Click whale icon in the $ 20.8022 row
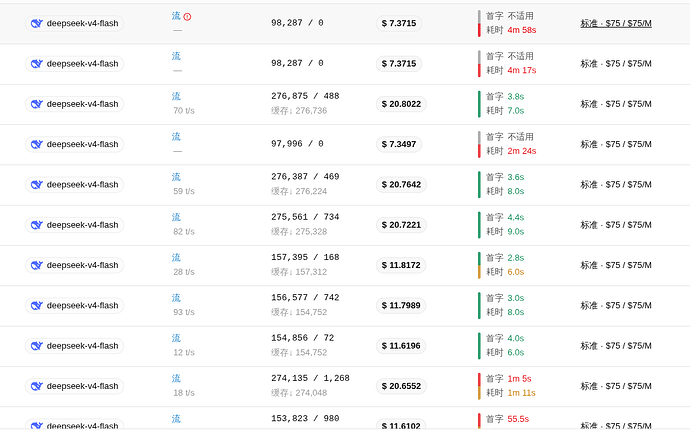Image resolution: width=690 pixels, height=439 pixels. (x=37, y=104)
